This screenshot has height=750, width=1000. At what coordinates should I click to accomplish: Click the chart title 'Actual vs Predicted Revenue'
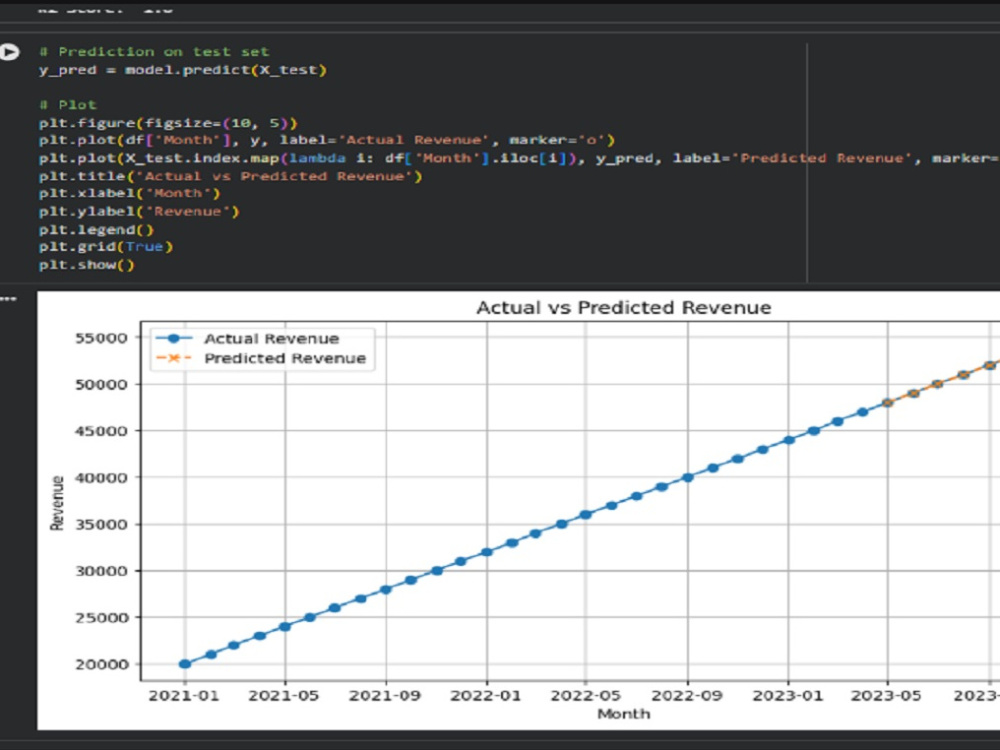coord(624,307)
